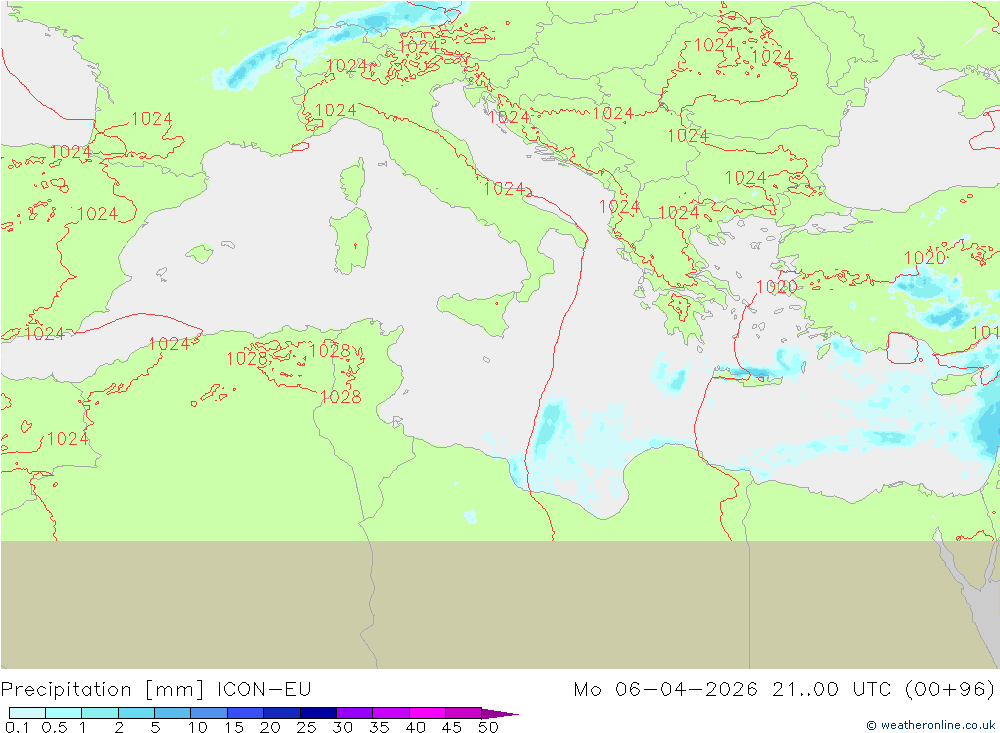Click the legend value '35'

click(379, 727)
